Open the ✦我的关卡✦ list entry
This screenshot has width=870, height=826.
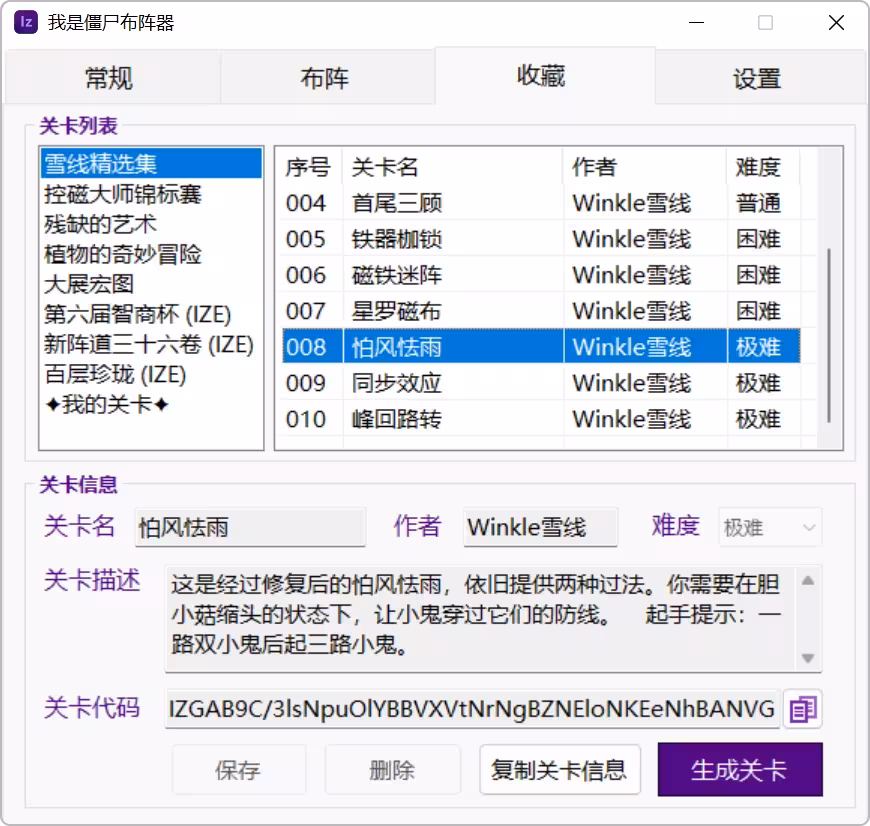pos(151,404)
